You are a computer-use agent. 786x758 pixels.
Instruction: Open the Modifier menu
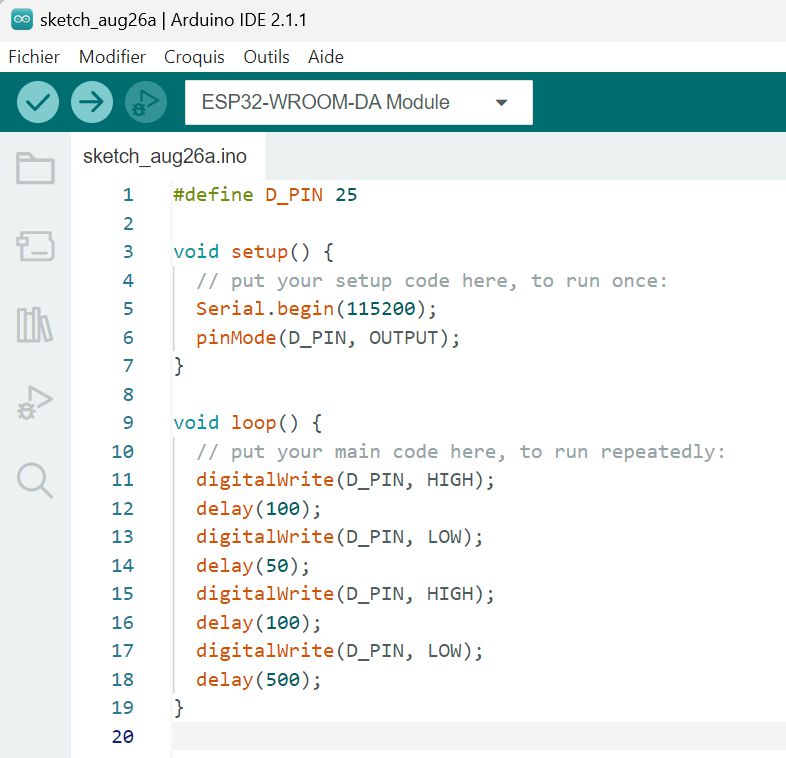(112, 57)
